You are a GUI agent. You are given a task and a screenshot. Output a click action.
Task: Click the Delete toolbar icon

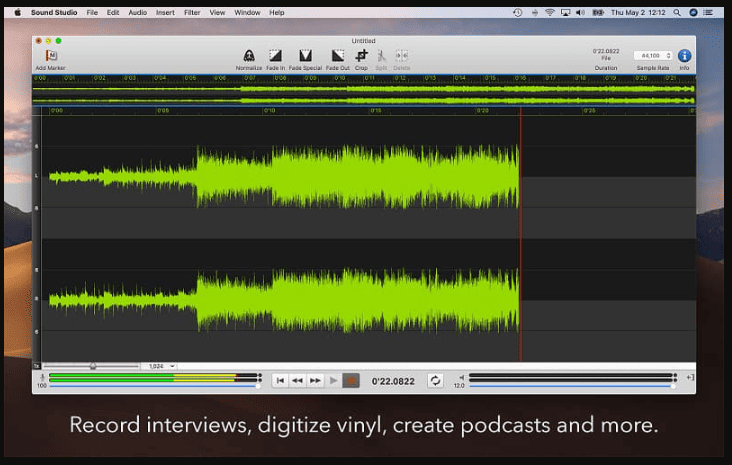401,56
